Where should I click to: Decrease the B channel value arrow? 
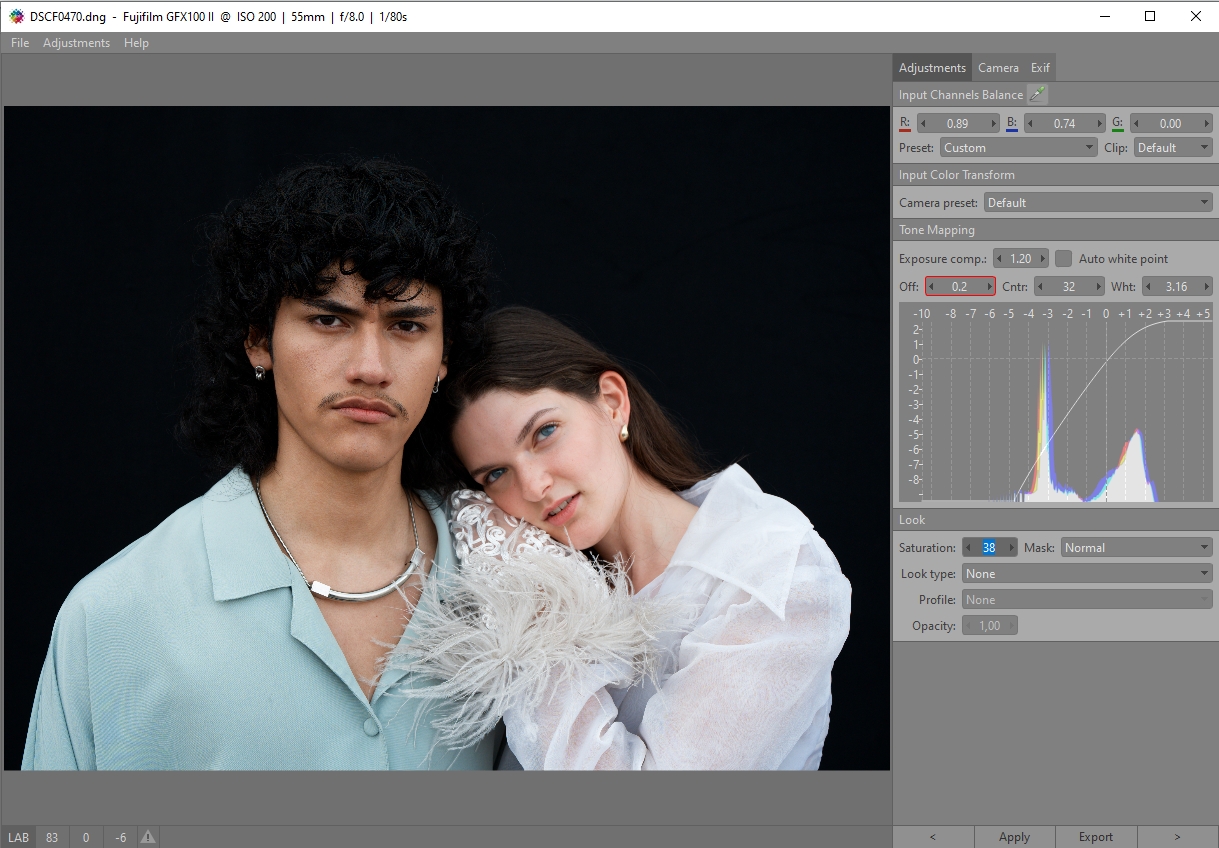pyautogui.click(x=1030, y=124)
